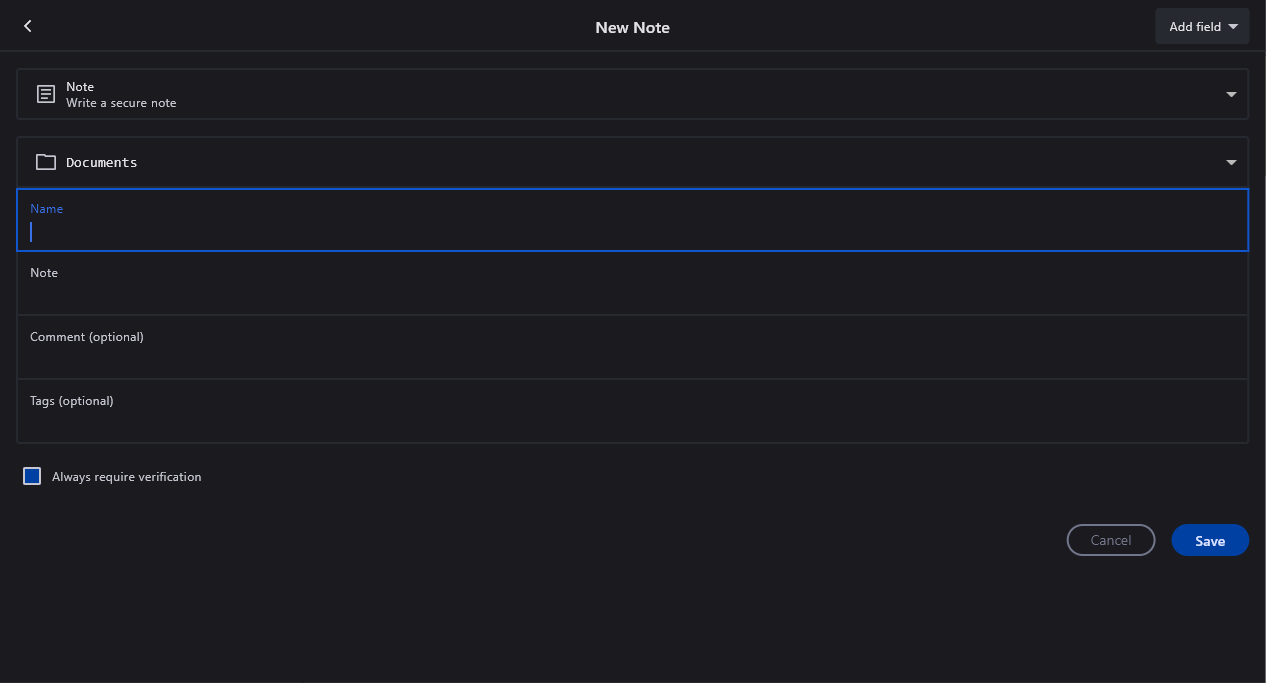Screen dimensions: 1266x683
Task: Open the Add field menu
Action: coord(1201,27)
